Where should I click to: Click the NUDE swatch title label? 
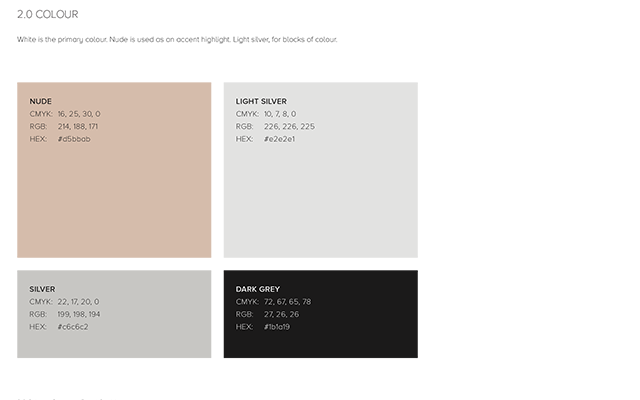click(x=41, y=101)
